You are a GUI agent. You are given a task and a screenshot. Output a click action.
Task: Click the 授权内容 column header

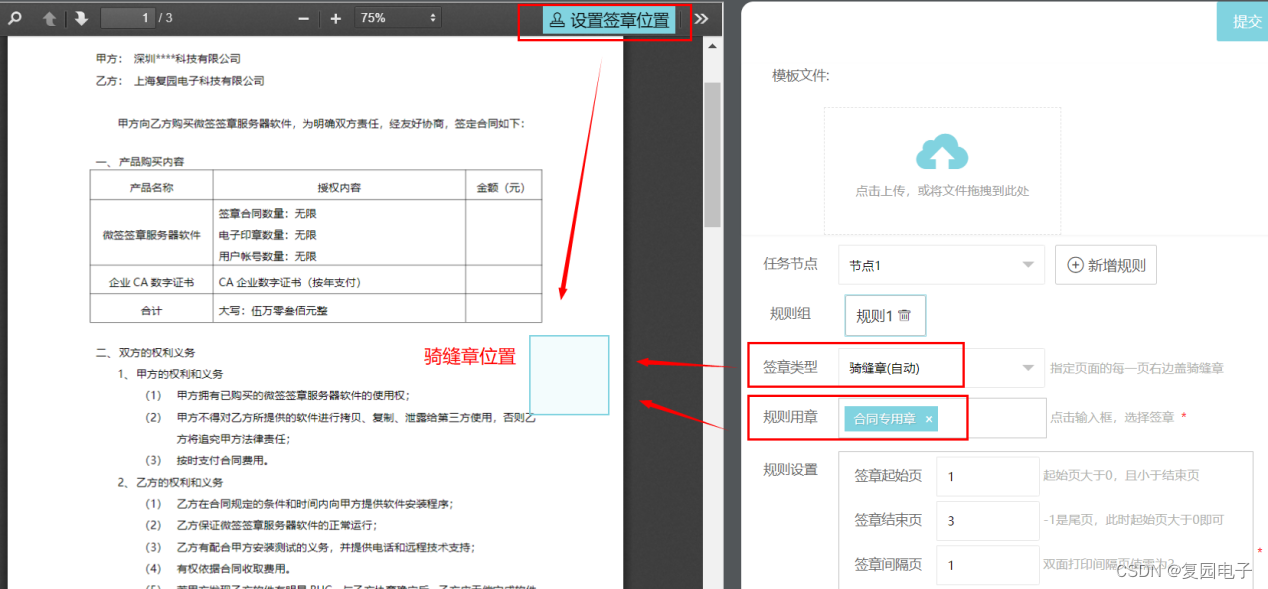point(339,187)
